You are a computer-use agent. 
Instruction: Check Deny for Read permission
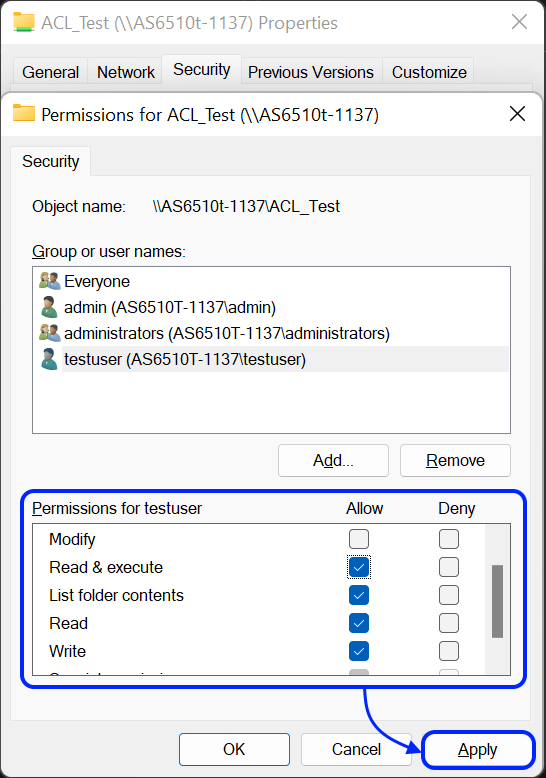click(449, 623)
